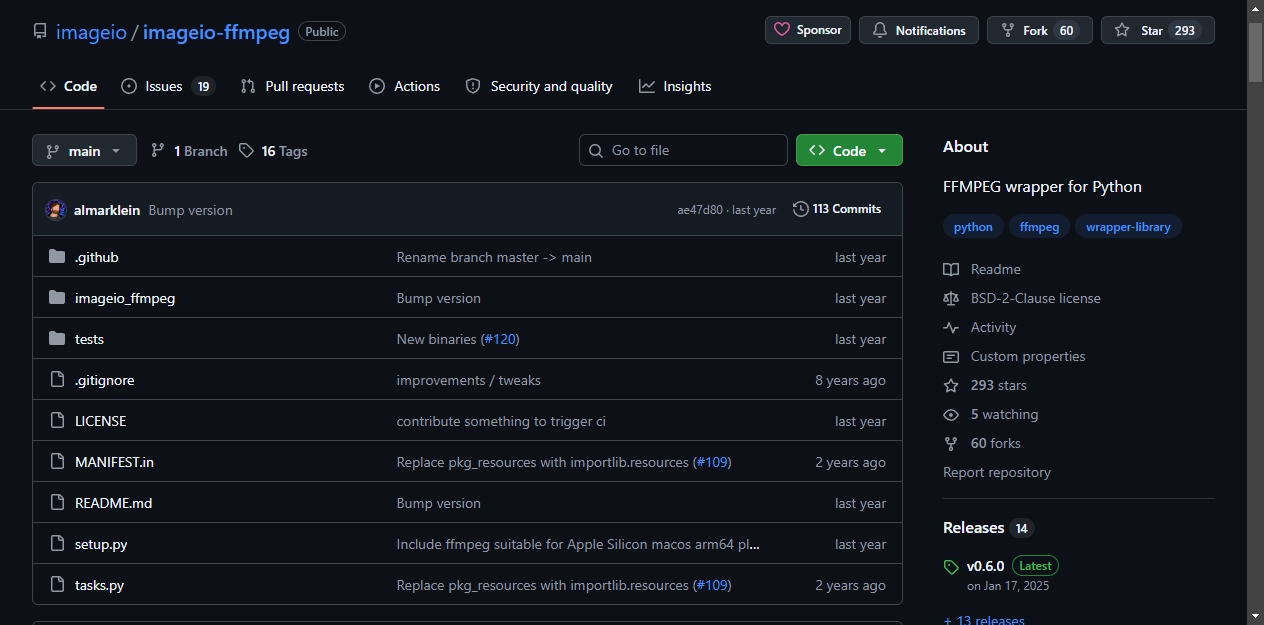Click the .github folder icon
This screenshot has height=625, width=1264.
57,257
